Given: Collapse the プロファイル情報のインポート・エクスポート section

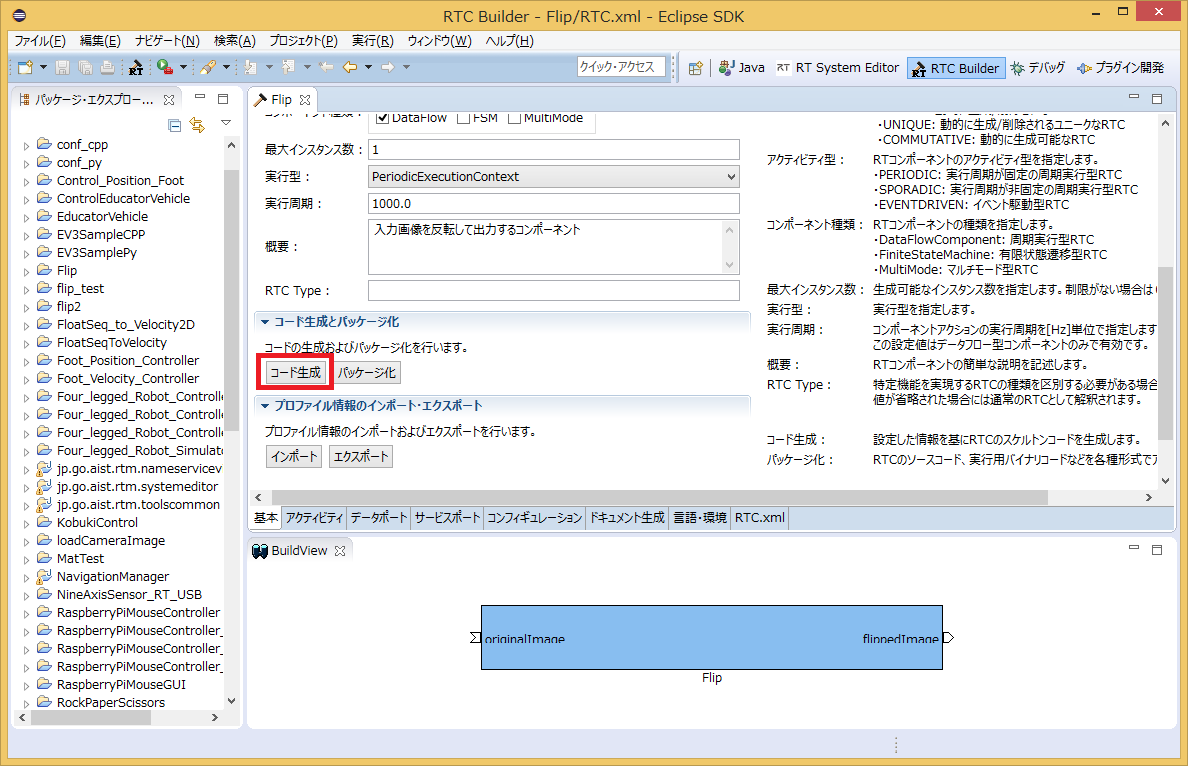Looking at the screenshot, I should tap(264, 406).
